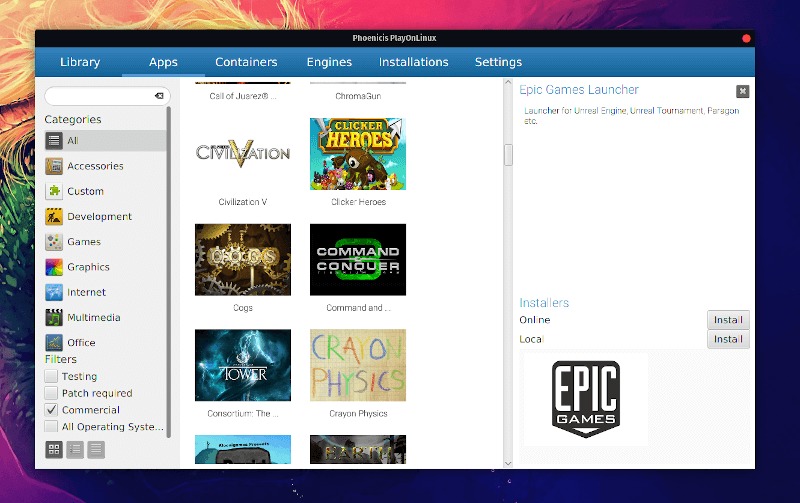The height and width of the screenshot is (503, 800).
Task: Click the Multimedia category label
Action: (x=94, y=317)
